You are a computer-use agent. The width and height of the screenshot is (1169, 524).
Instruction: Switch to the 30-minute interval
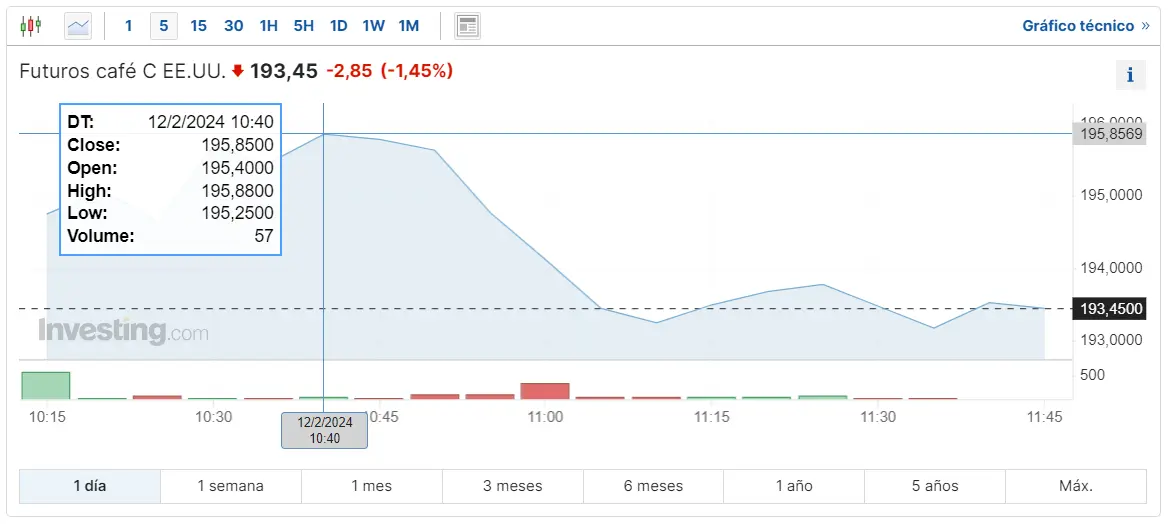click(233, 26)
